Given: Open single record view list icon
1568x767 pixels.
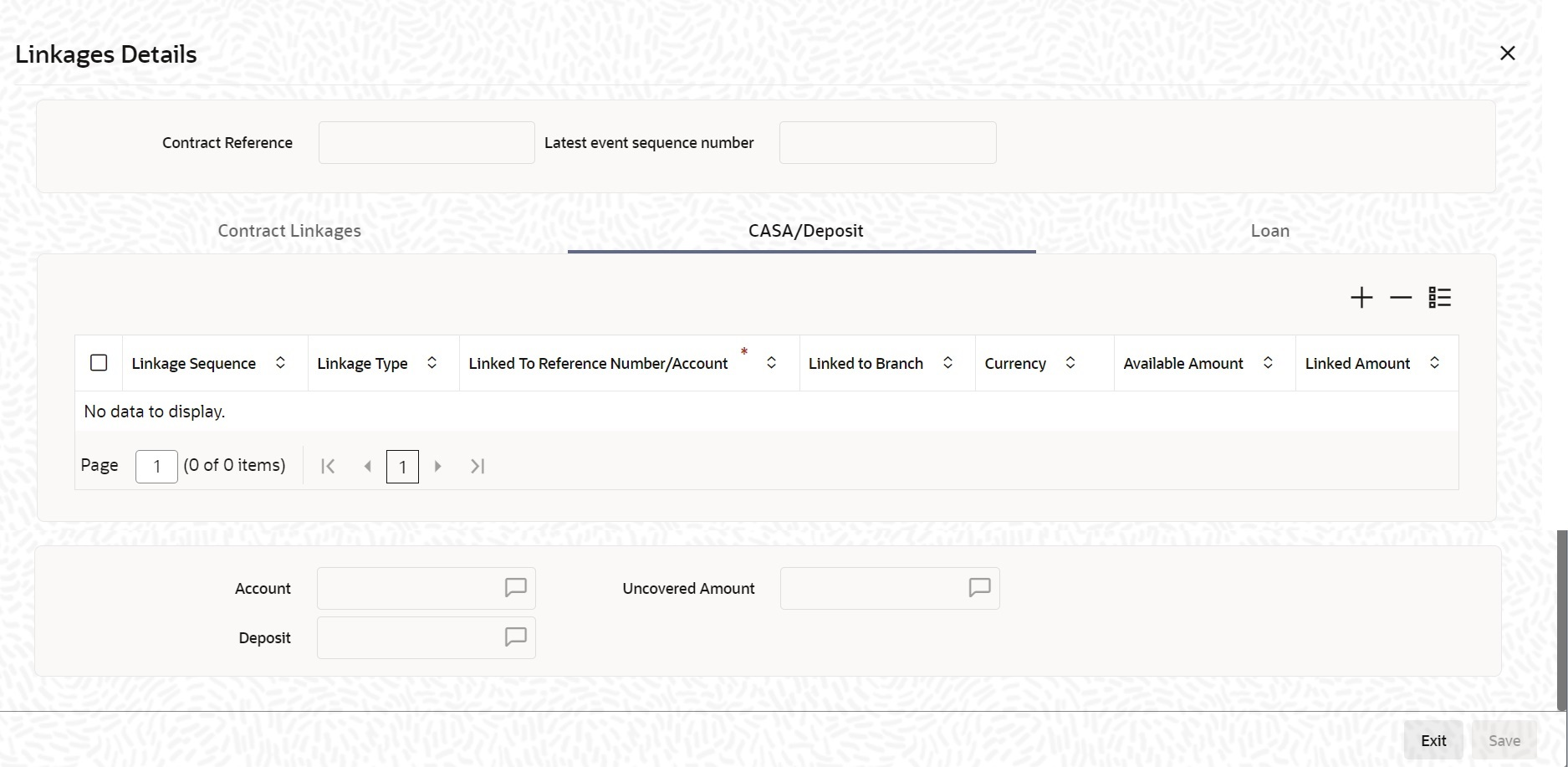Looking at the screenshot, I should tap(1440, 298).
